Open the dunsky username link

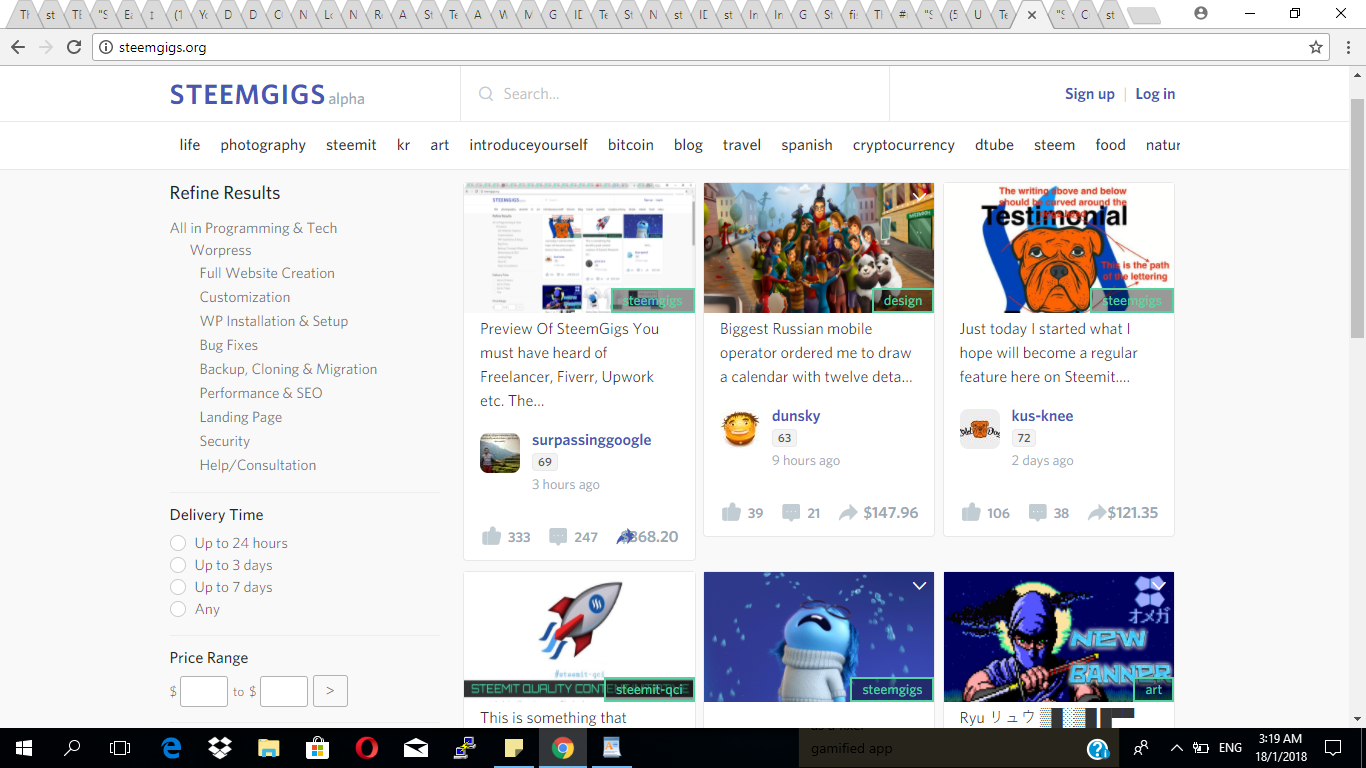796,416
